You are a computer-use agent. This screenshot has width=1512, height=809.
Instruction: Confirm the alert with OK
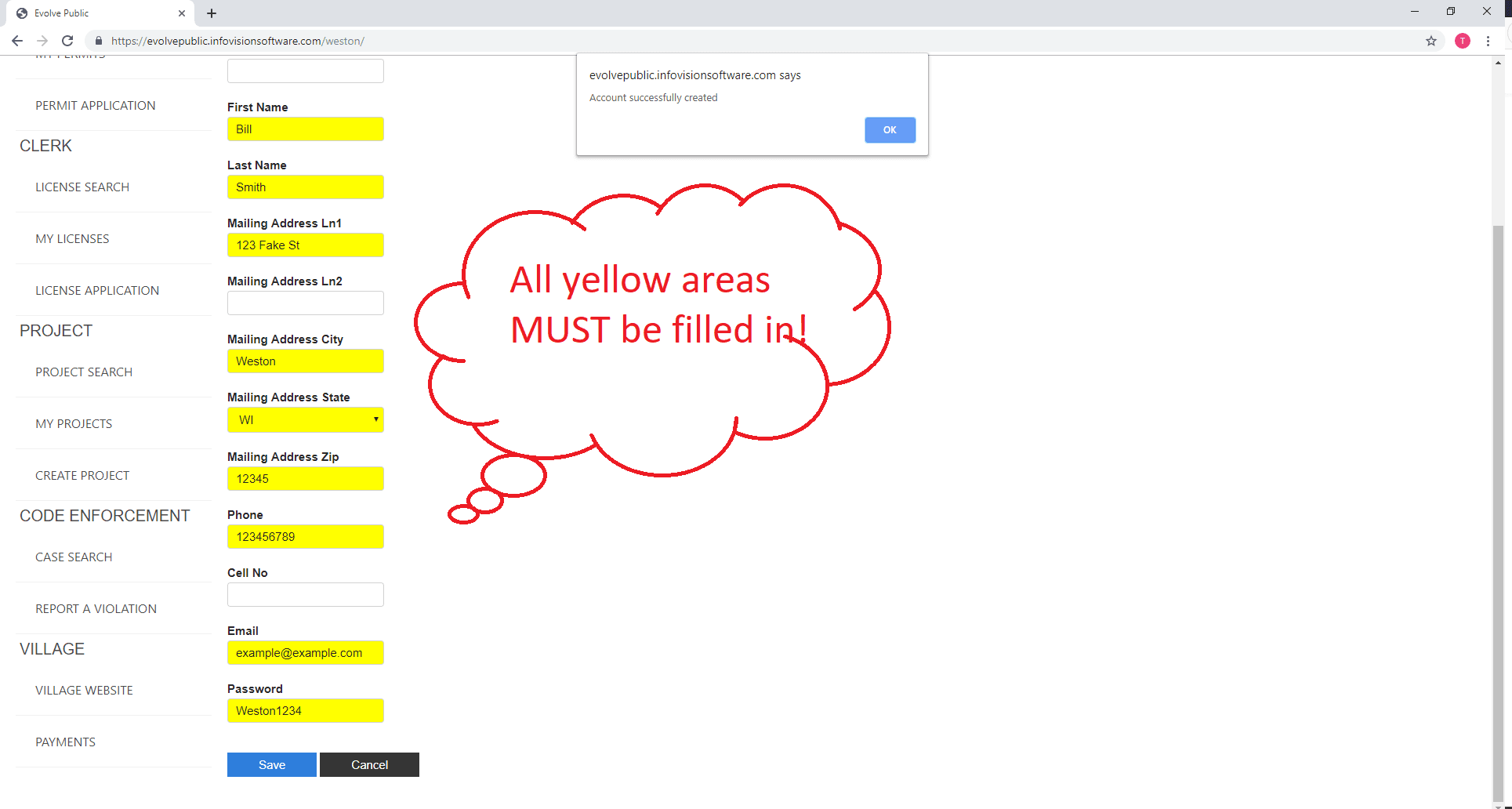(x=890, y=130)
